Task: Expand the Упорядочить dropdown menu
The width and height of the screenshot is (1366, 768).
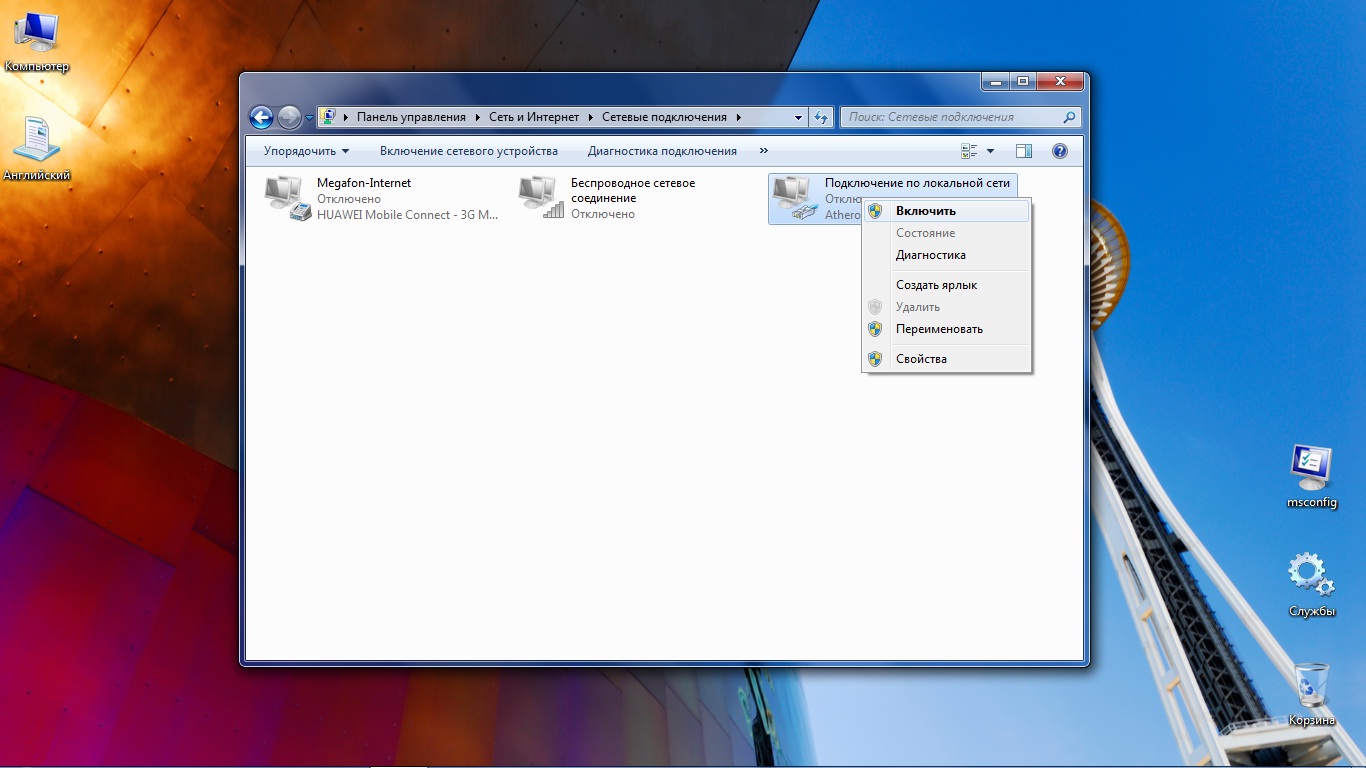Action: [306, 151]
